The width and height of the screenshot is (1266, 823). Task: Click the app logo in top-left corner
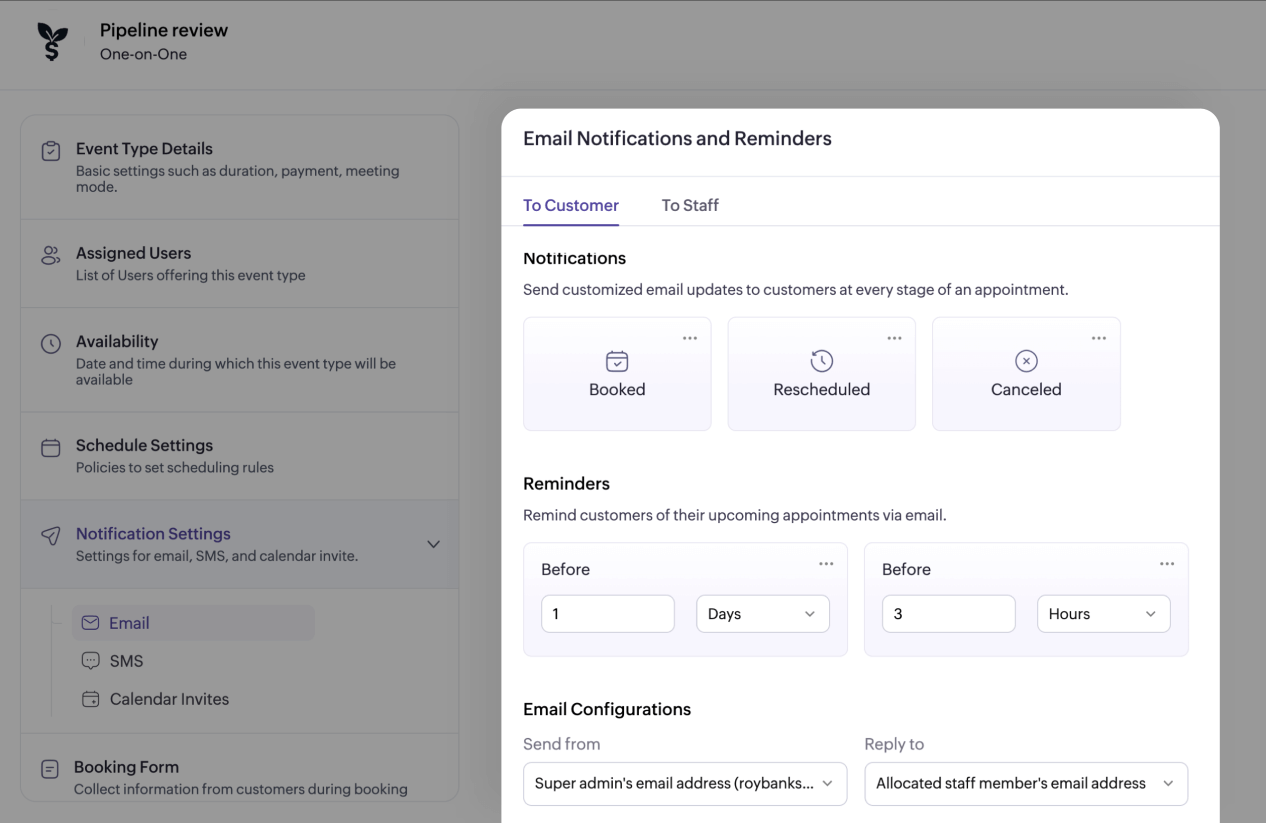(51, 42)
